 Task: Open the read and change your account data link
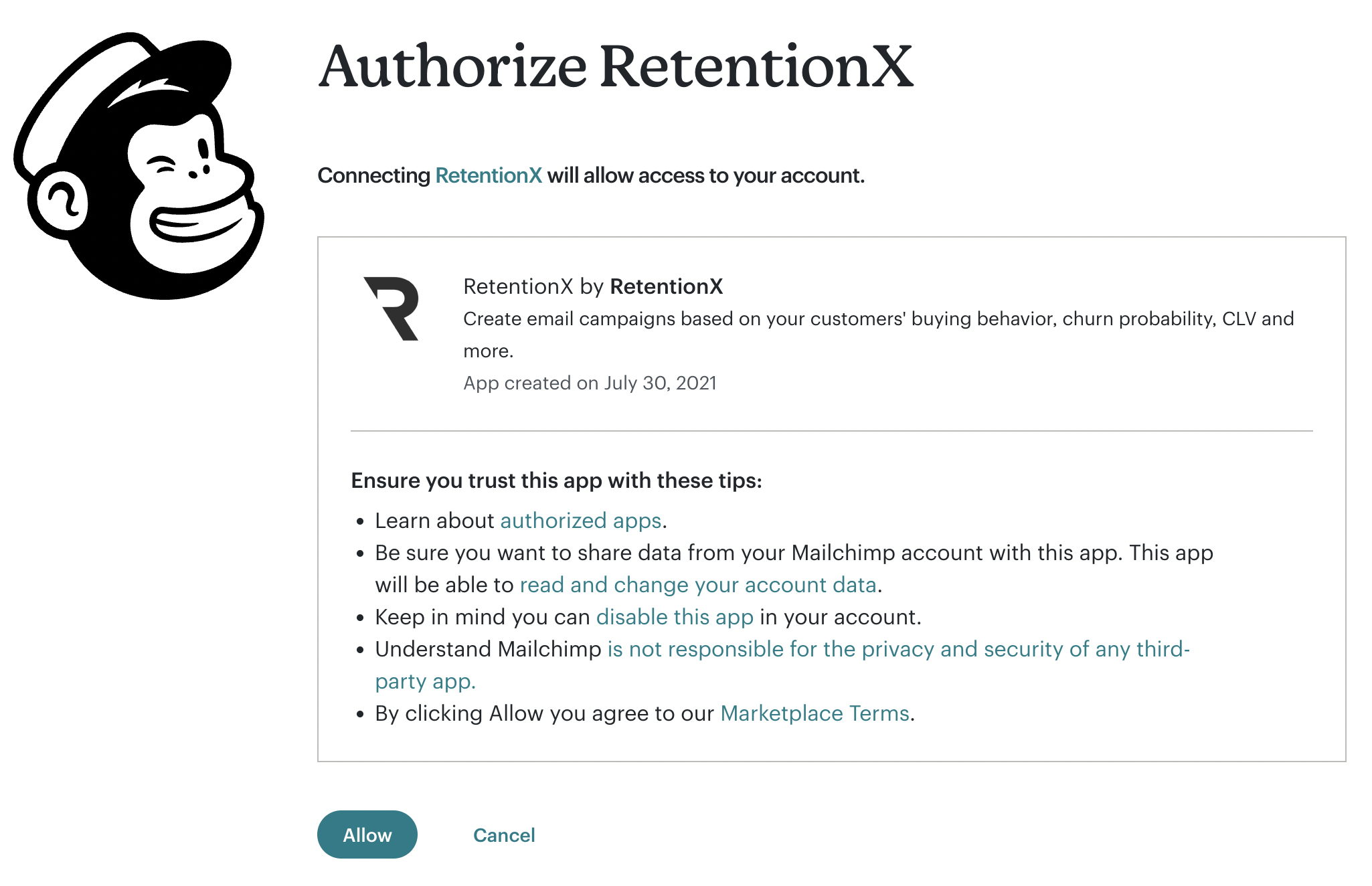click(x=698, y=584)
